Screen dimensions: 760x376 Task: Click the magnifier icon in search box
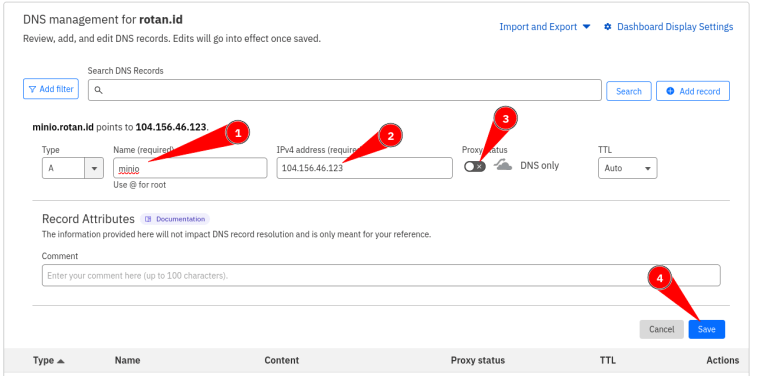pyautogui.click(x=98, y=90)
